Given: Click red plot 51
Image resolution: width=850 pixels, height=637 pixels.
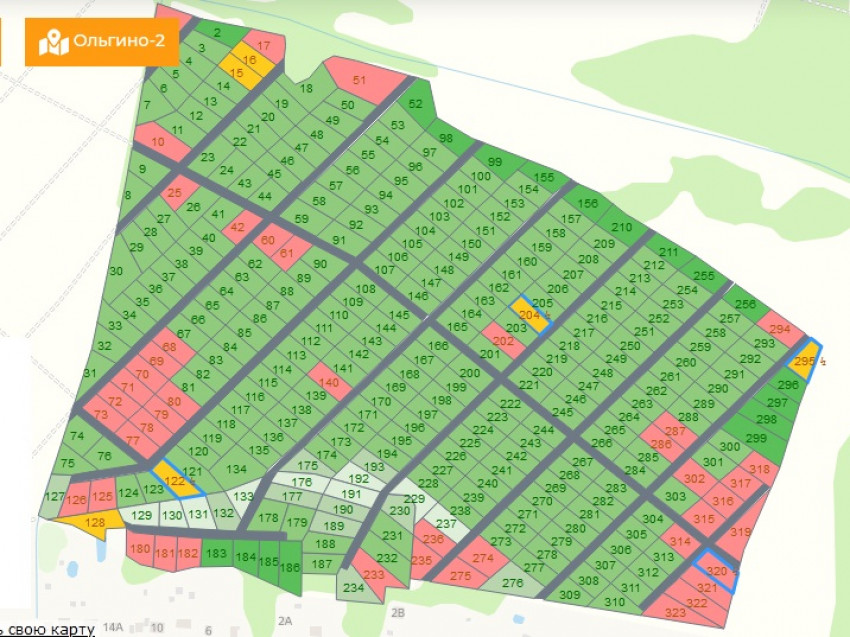Looking at the screenshot, I should tap(361, 80).
